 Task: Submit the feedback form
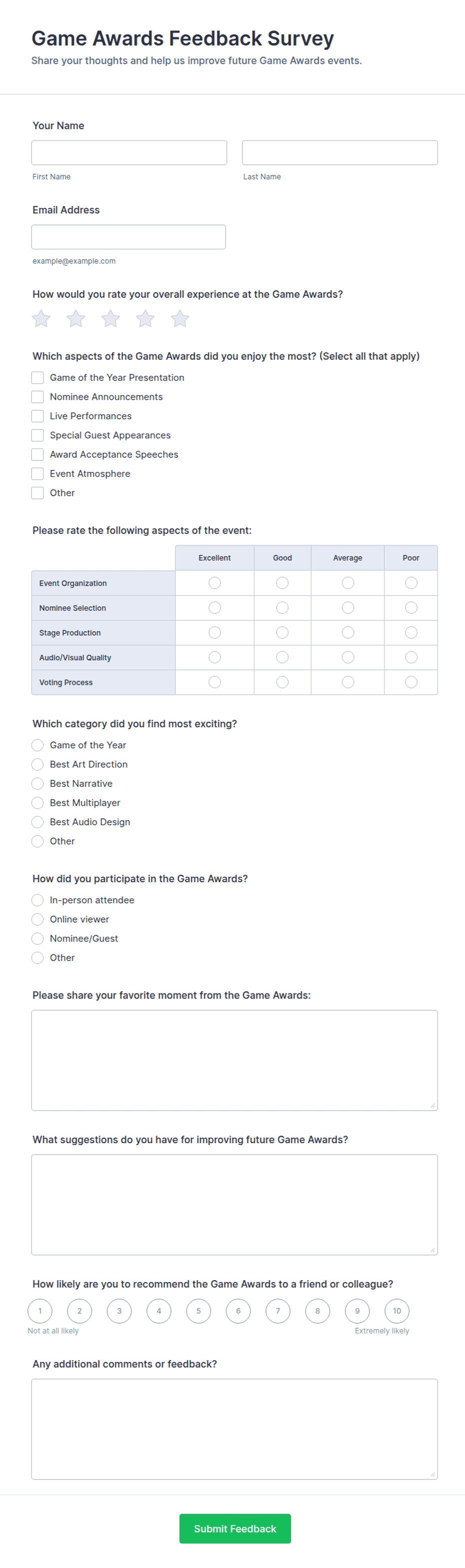(235, 1529)
